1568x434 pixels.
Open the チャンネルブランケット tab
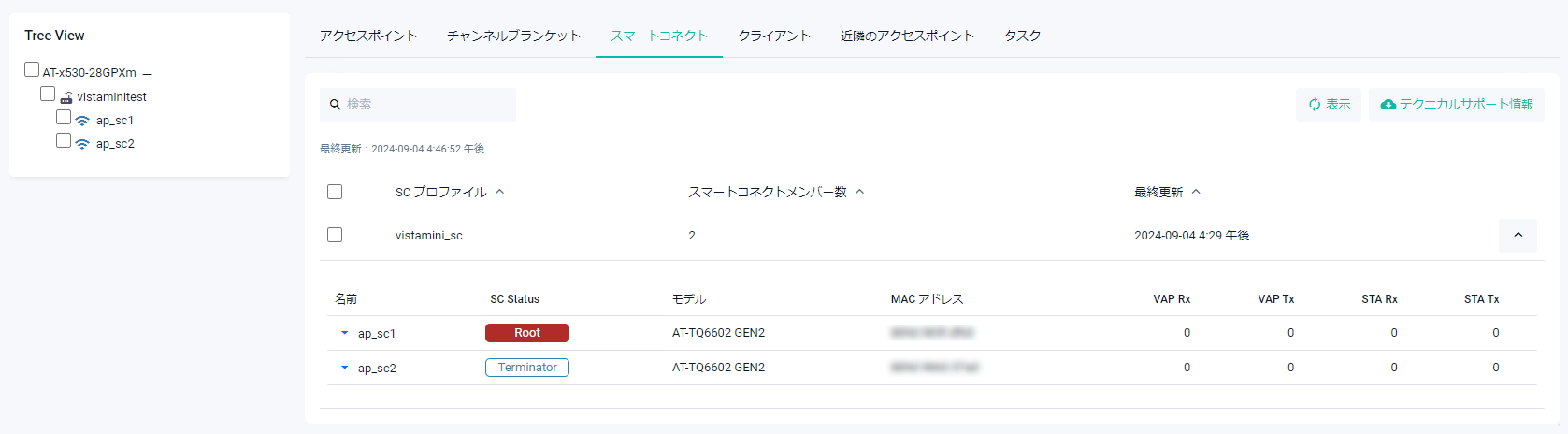tap(513, 36)
